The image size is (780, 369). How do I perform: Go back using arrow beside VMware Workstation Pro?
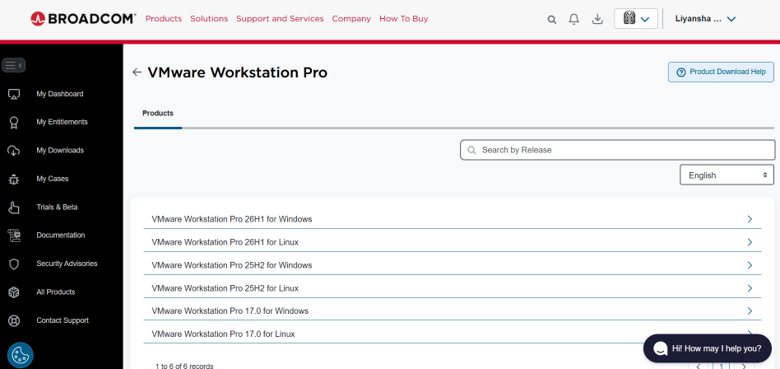coord(137,73)
